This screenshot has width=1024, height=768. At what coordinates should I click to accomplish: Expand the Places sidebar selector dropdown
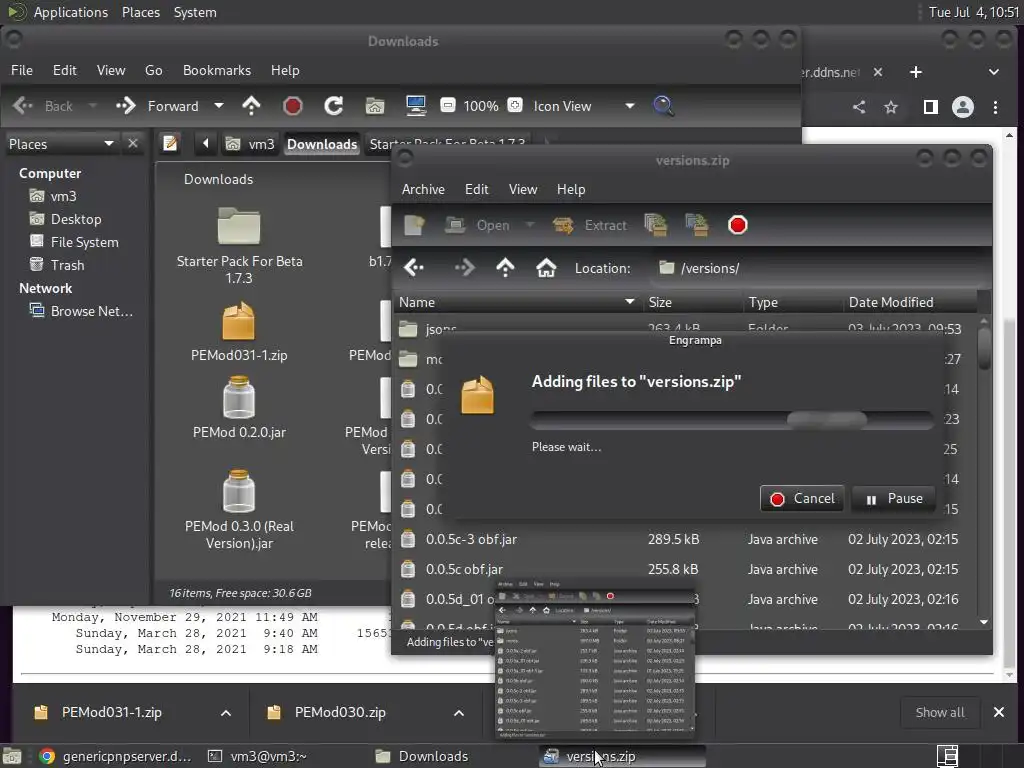(x=109, y=144)
